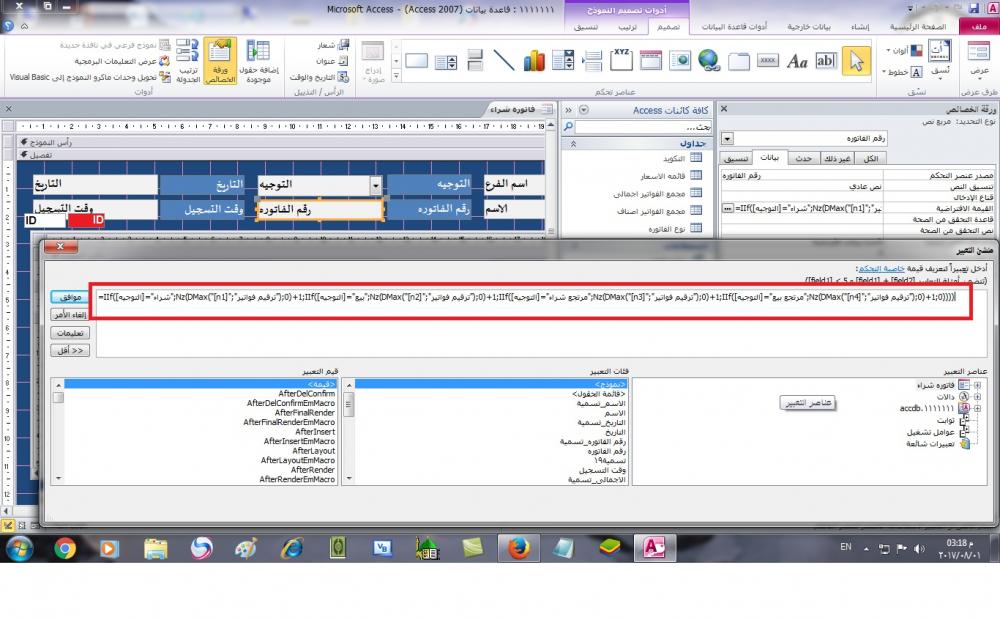
Task: Open التوجيه combo box arrow on form
Action: tap(376, 186)
